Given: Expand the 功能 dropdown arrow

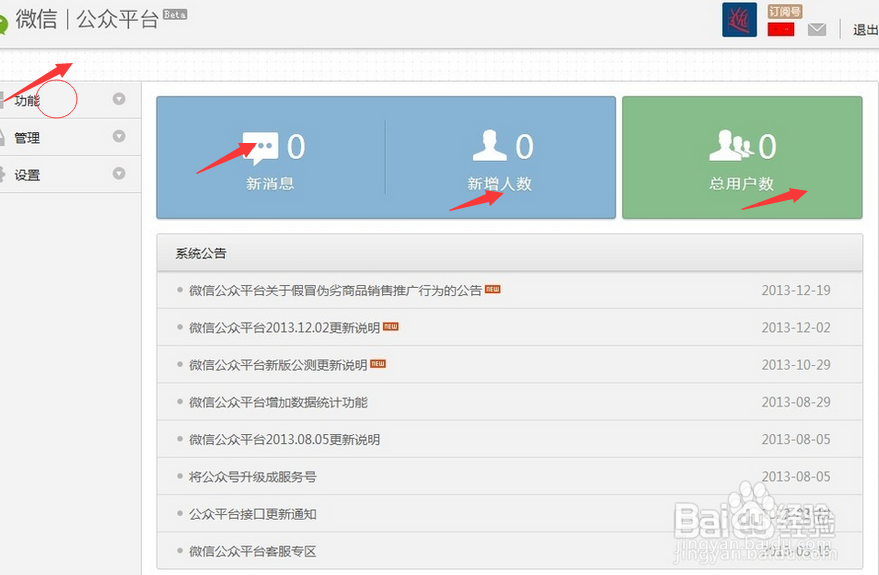Looking at the screenshot, I should click(119, 99).
